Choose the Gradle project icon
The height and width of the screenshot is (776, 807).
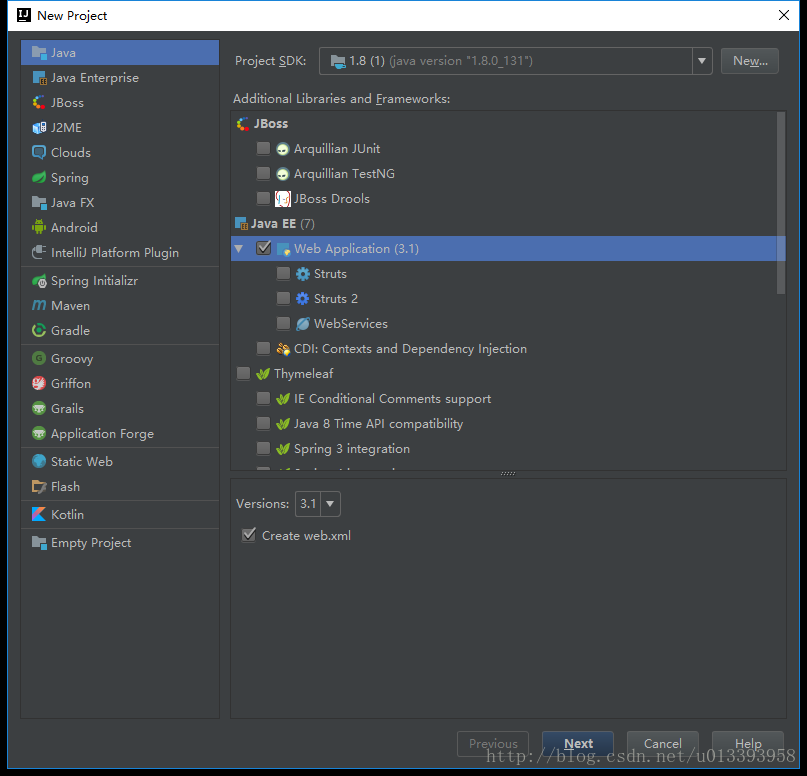(x=39, y=330)
